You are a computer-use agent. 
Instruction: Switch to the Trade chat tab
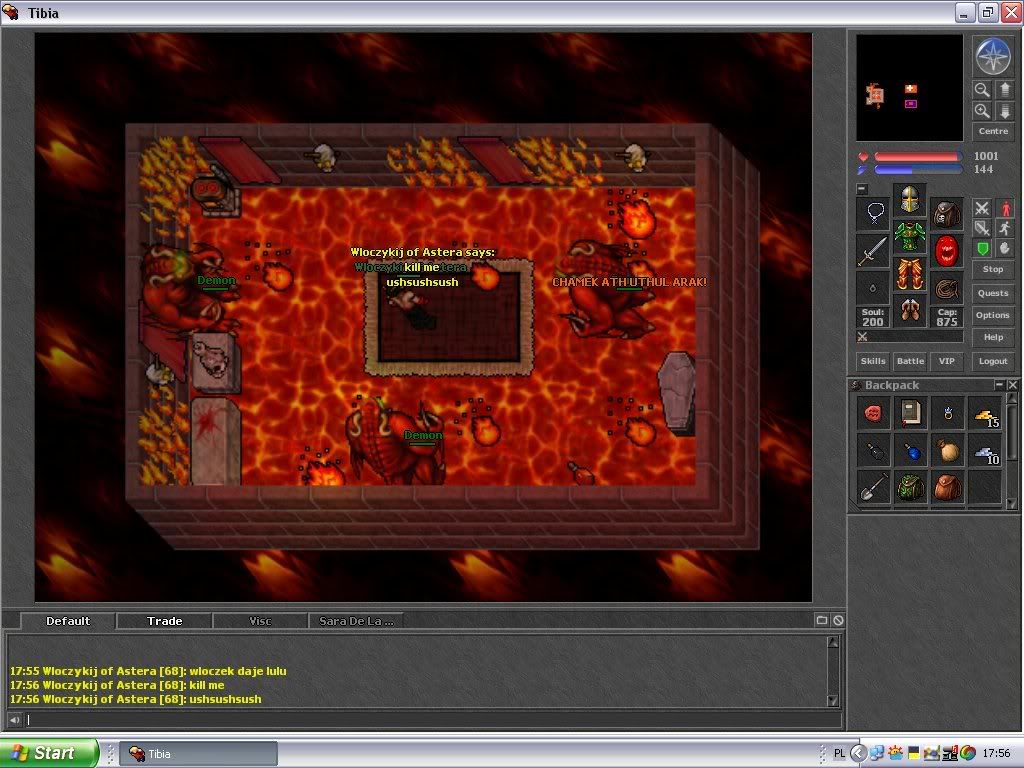(165, 621)
